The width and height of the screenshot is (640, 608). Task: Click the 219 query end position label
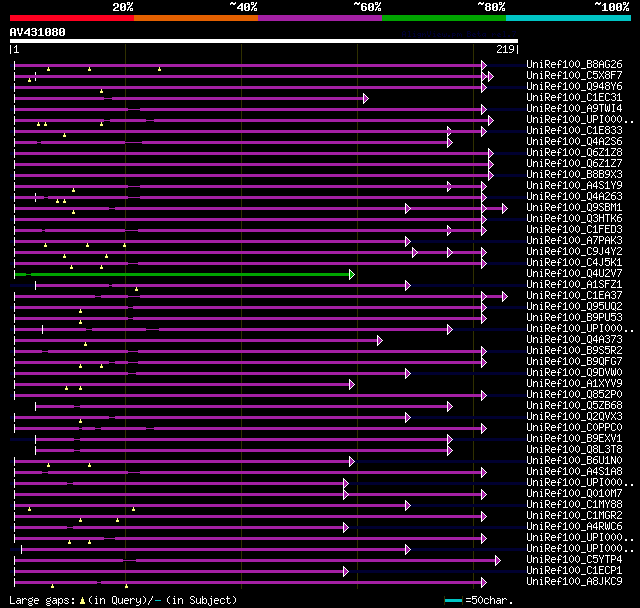[505, 49]
